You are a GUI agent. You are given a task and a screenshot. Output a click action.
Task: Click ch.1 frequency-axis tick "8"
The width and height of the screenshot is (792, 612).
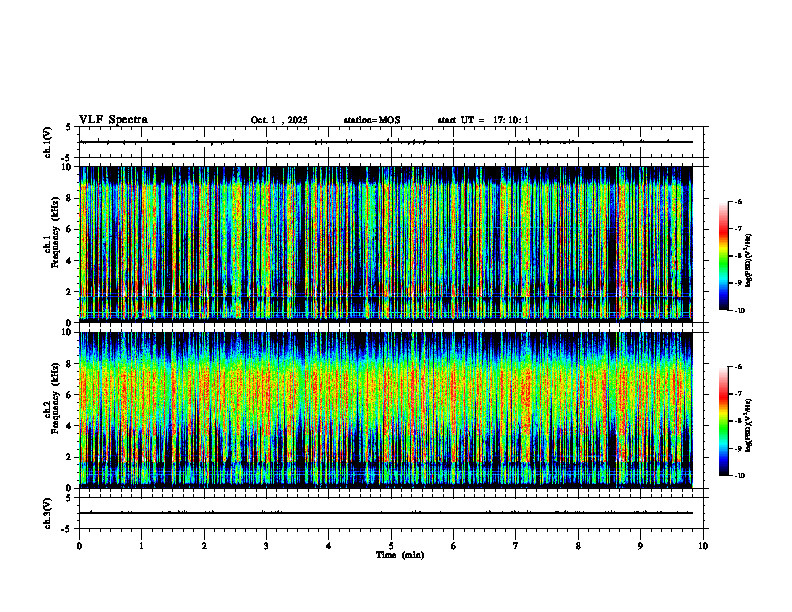tap(71, 198)
